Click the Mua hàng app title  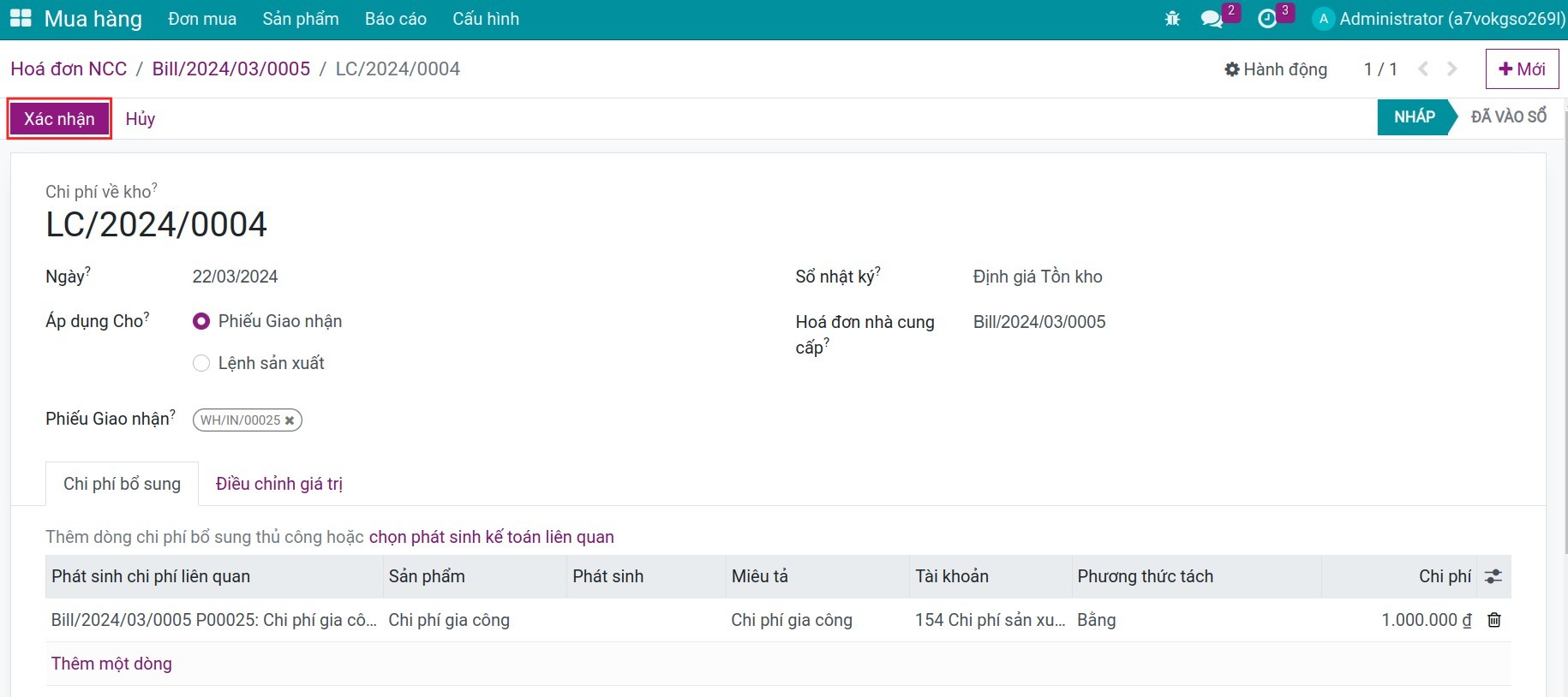pyautogui.click(x=93, y=19)
